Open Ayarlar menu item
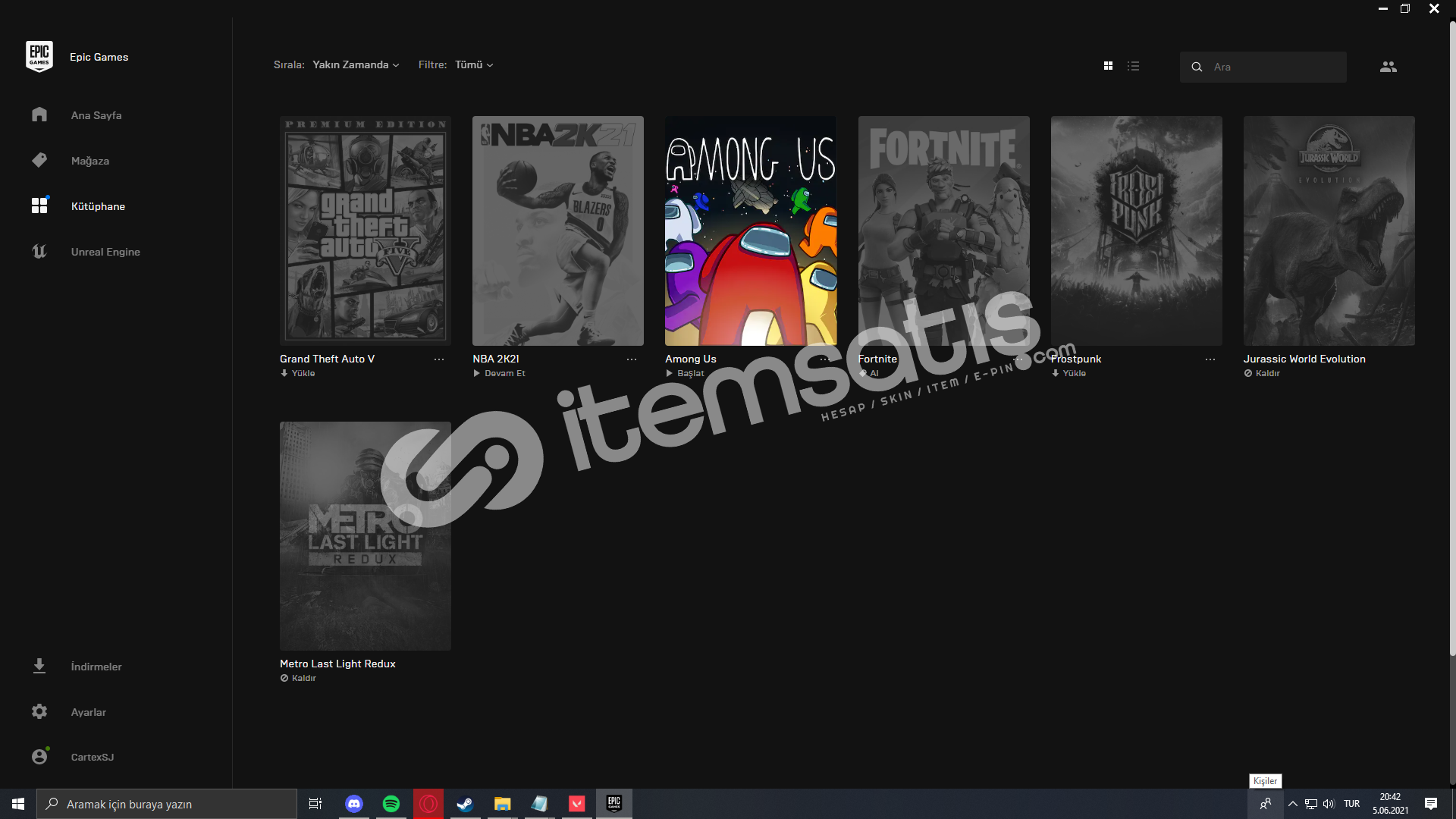 pyautogui.click(x=89, y=712)
